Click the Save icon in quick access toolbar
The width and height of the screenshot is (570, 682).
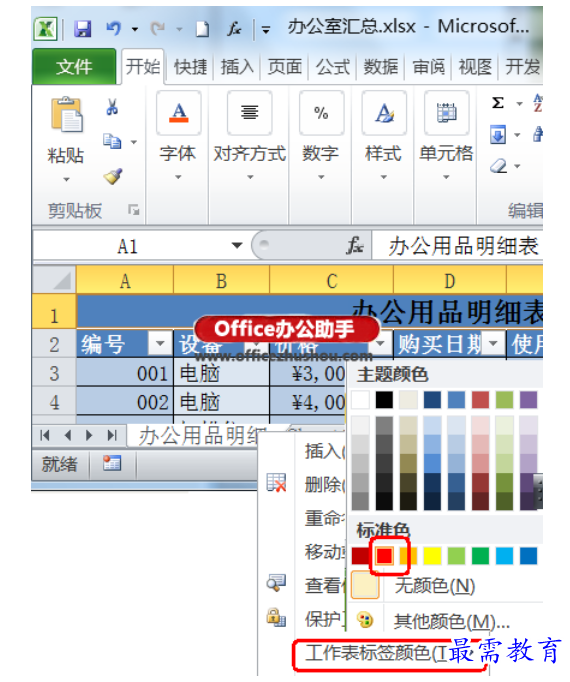point(82,29)
